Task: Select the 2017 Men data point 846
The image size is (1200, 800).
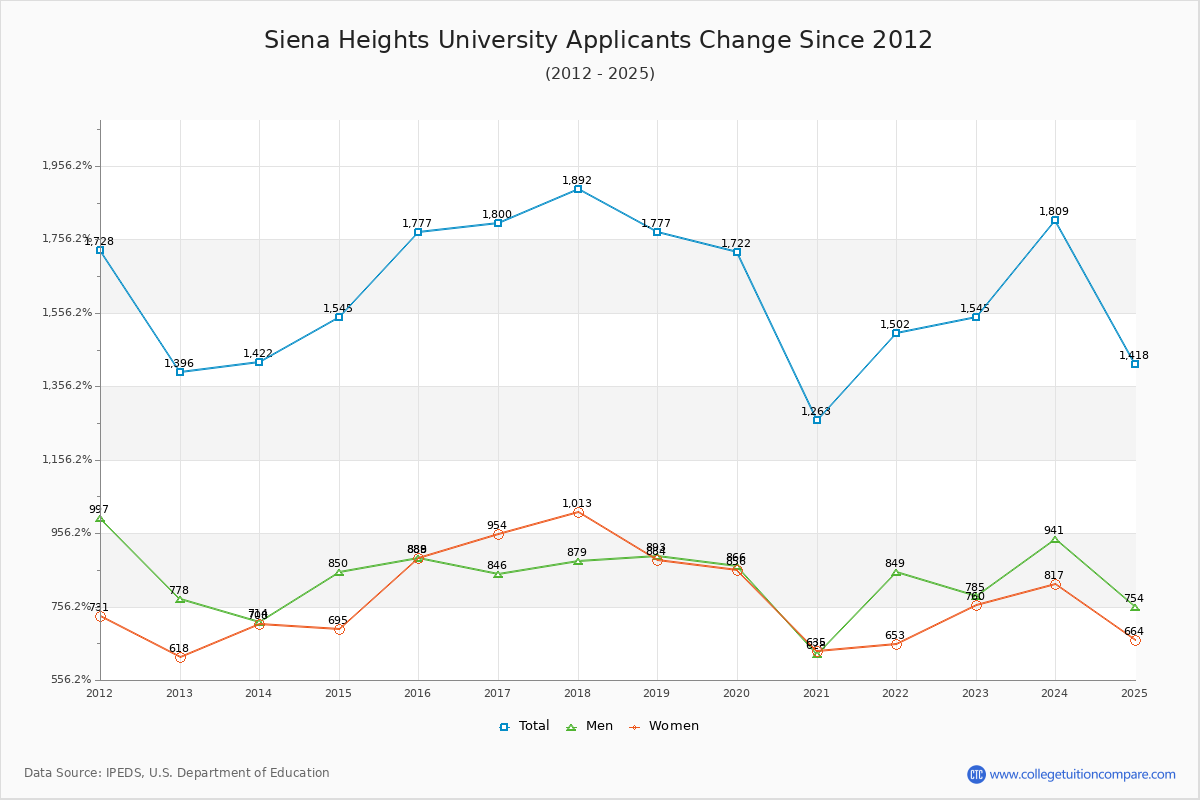Action: coord(498,574)
